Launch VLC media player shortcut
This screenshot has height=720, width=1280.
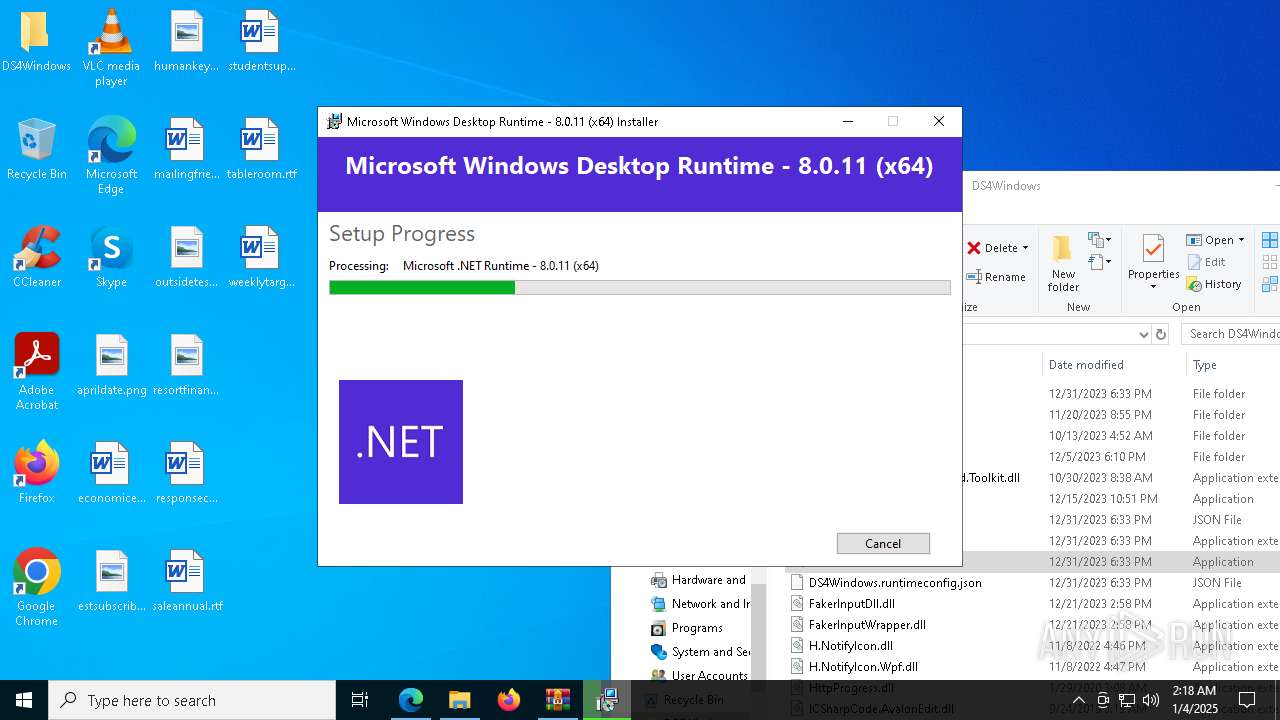111,48
